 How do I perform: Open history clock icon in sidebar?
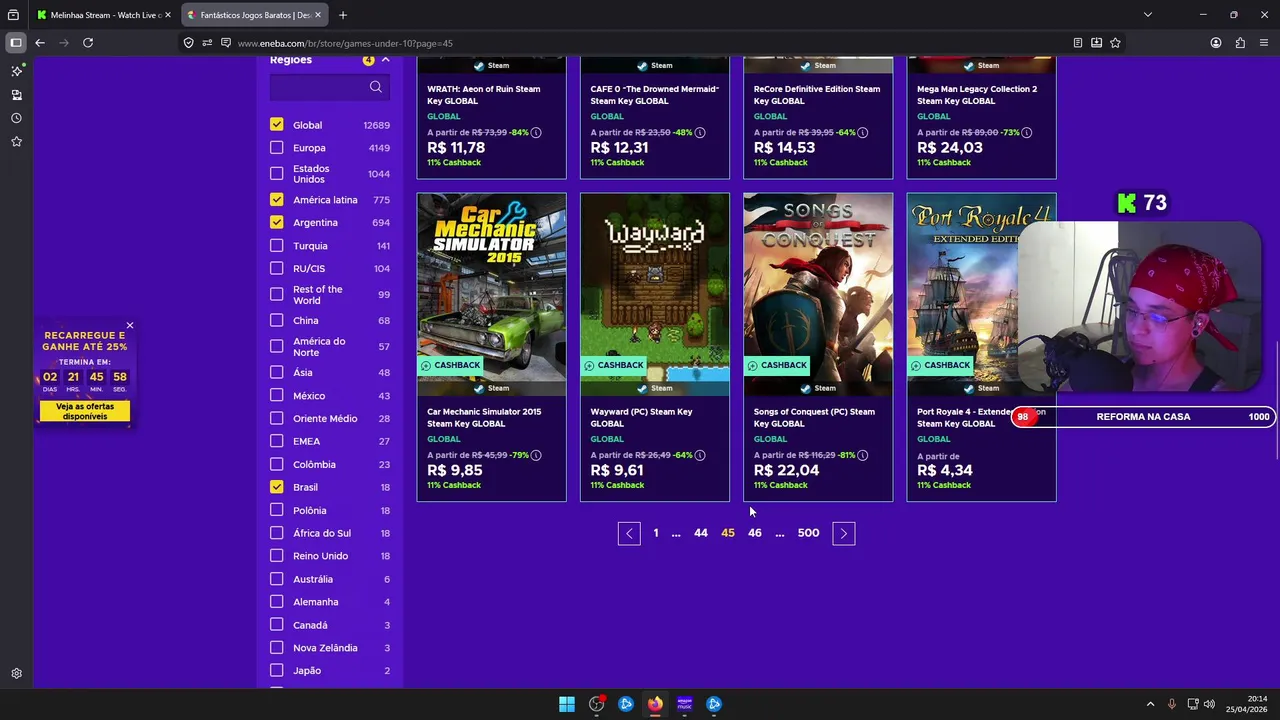[x=16, y=118]
